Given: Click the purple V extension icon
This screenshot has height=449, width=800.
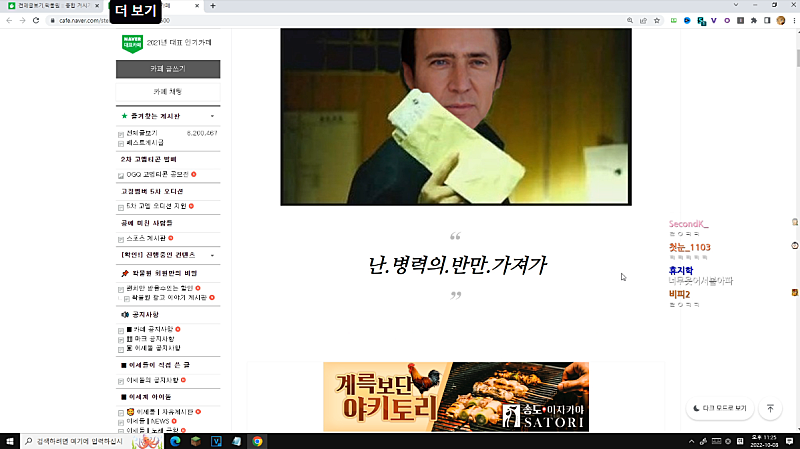Looking at the screenshot, I should pos(714,20).
